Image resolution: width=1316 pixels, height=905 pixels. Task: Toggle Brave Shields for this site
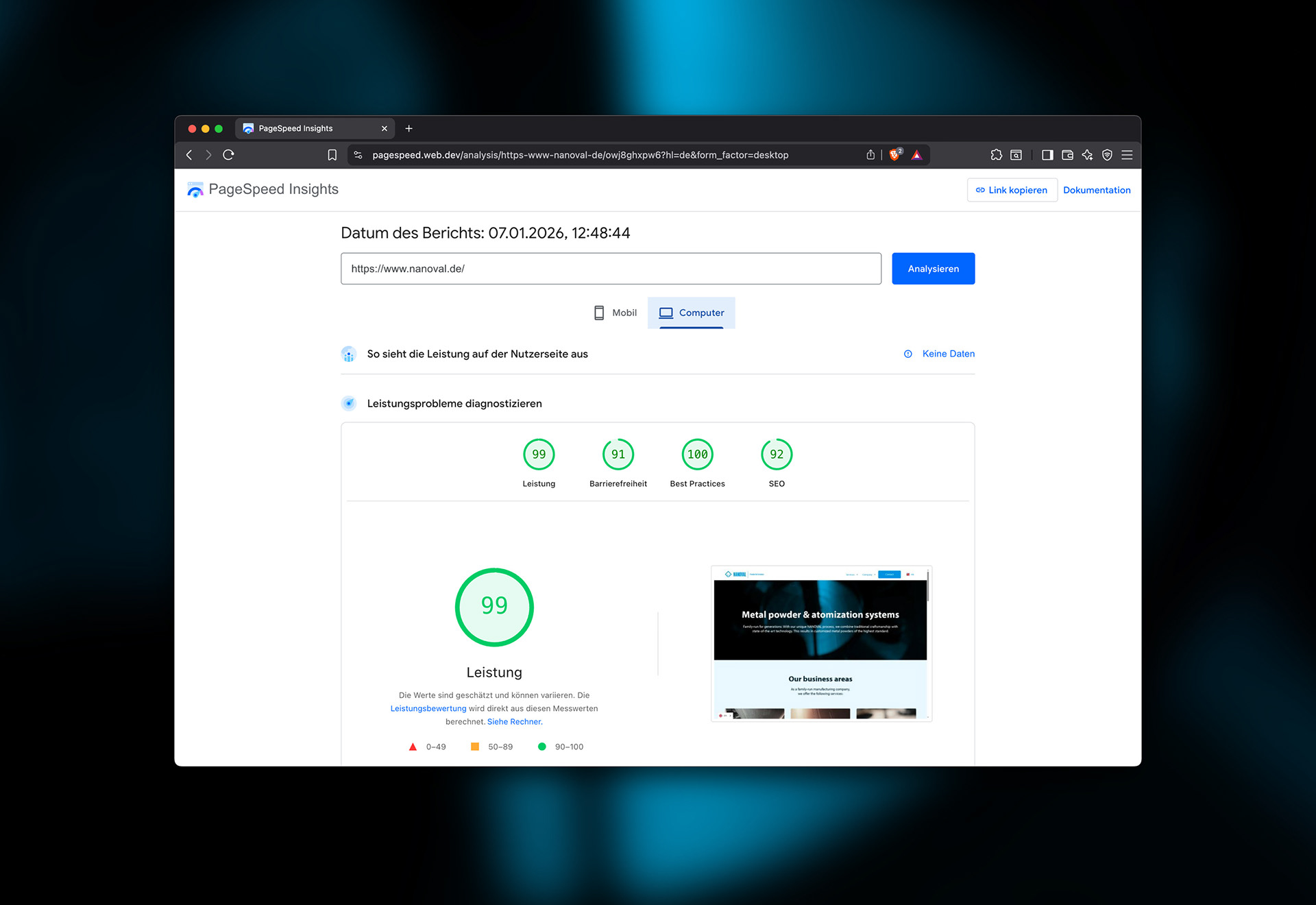point(895,155)
